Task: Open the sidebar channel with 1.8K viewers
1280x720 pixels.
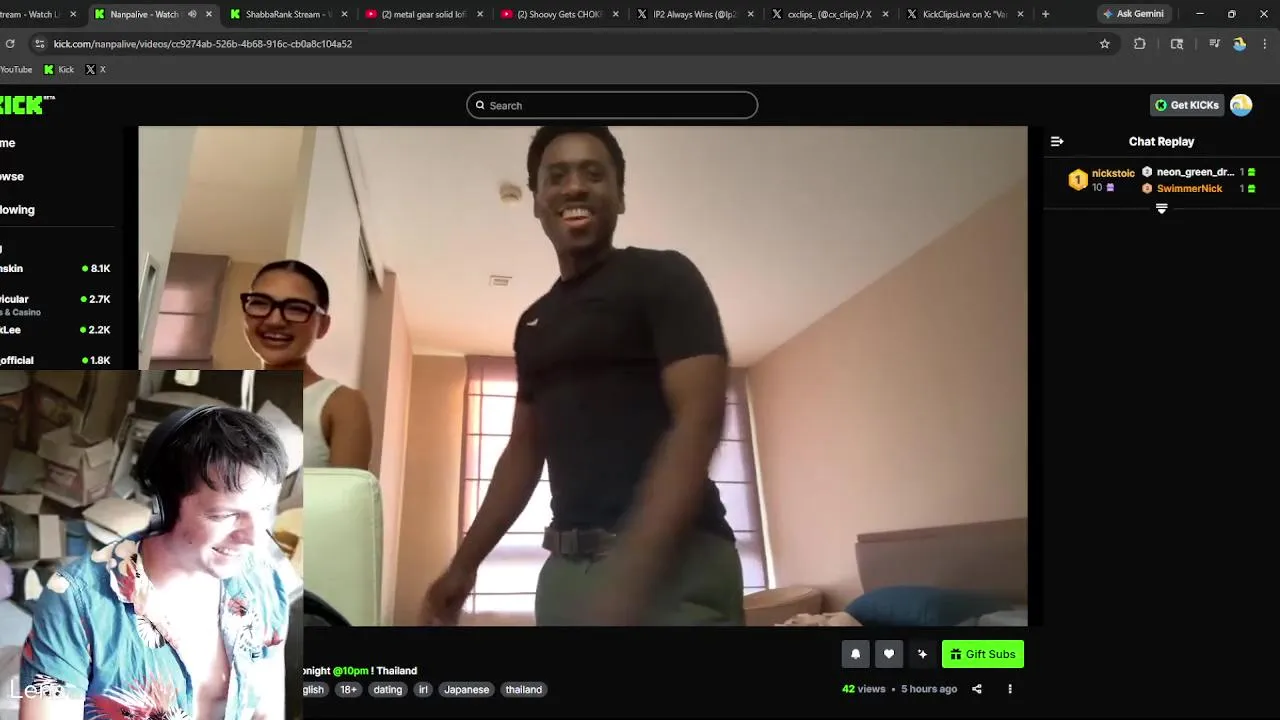Action: point(56,360)
